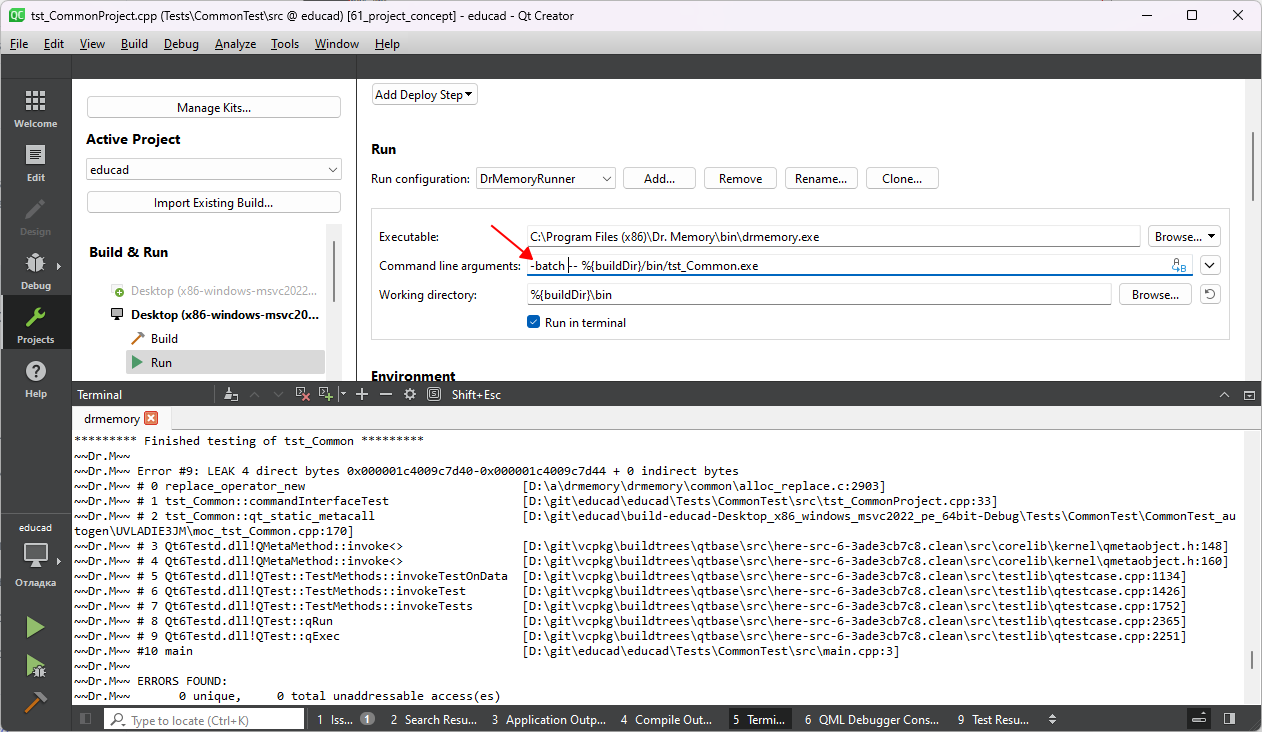
Task: Reset the working directory to default
Action: click(1210, 295)
